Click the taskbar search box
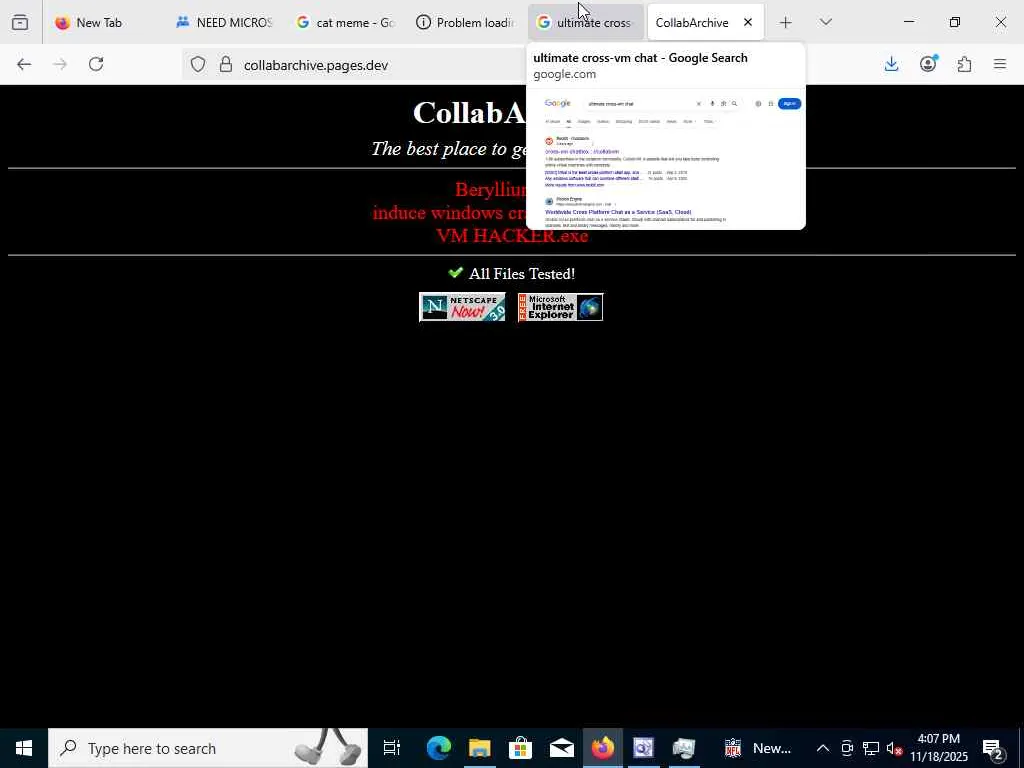 [x=208, y=748]
